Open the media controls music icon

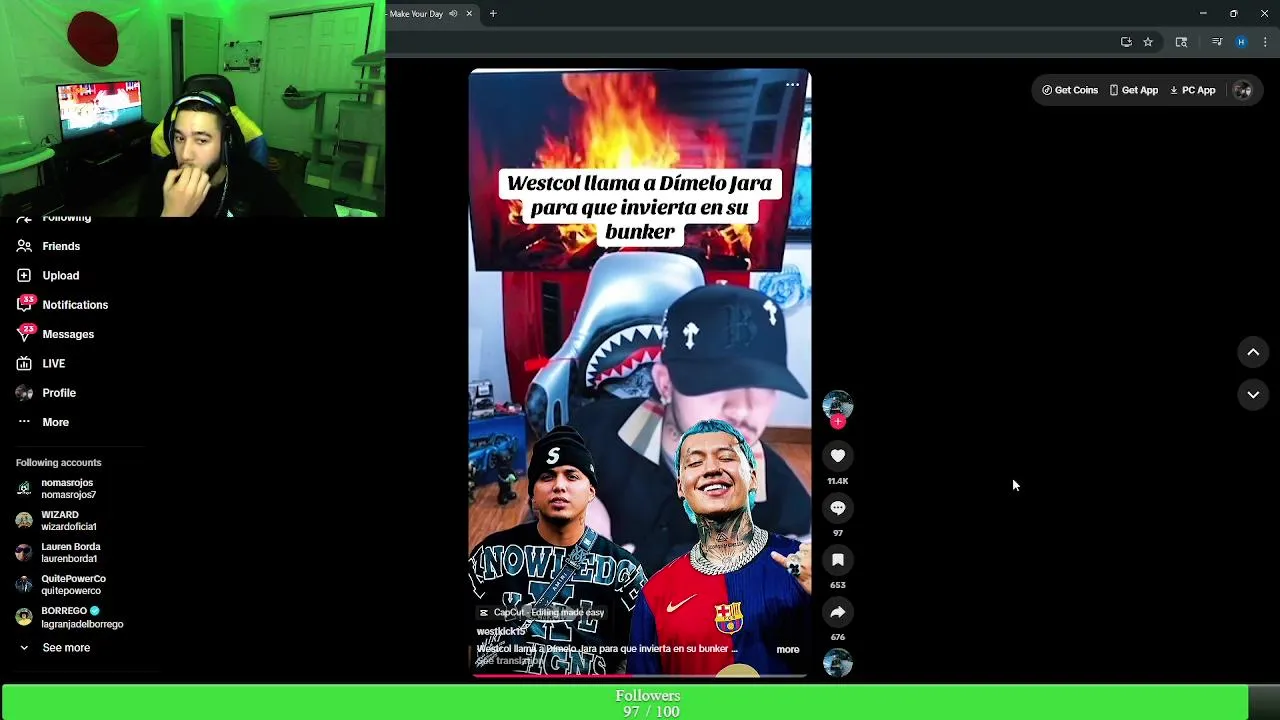(1217, 42)
